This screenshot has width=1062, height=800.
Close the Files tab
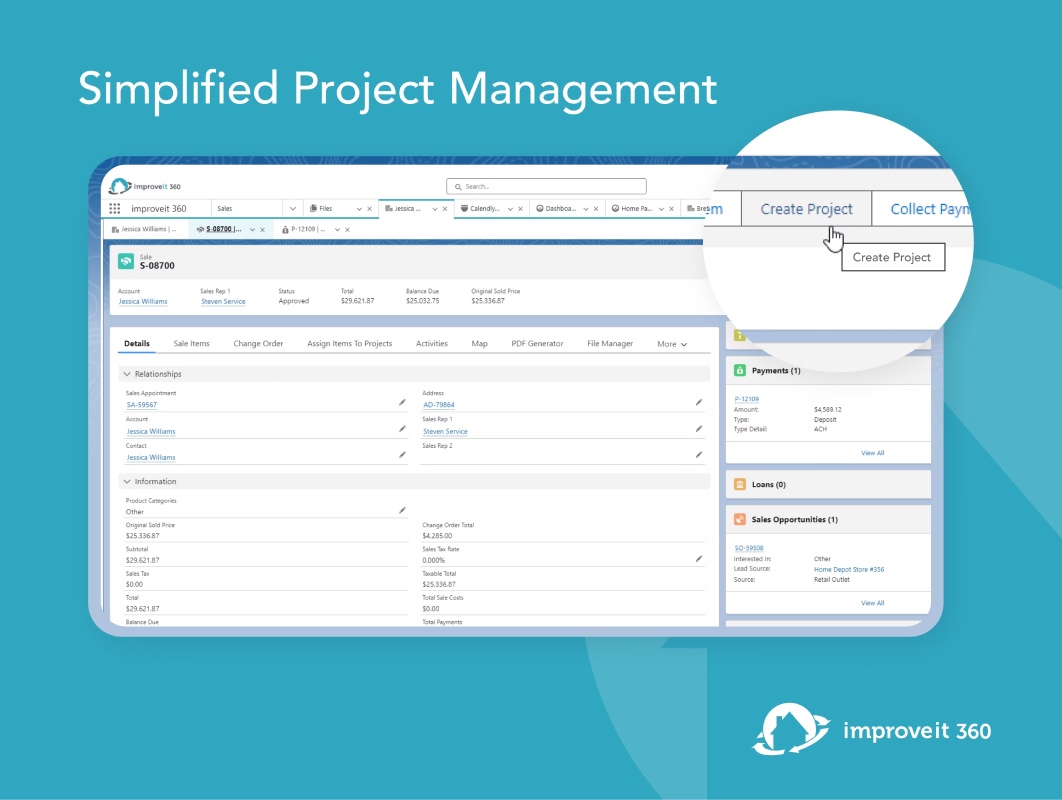point(369,209)
